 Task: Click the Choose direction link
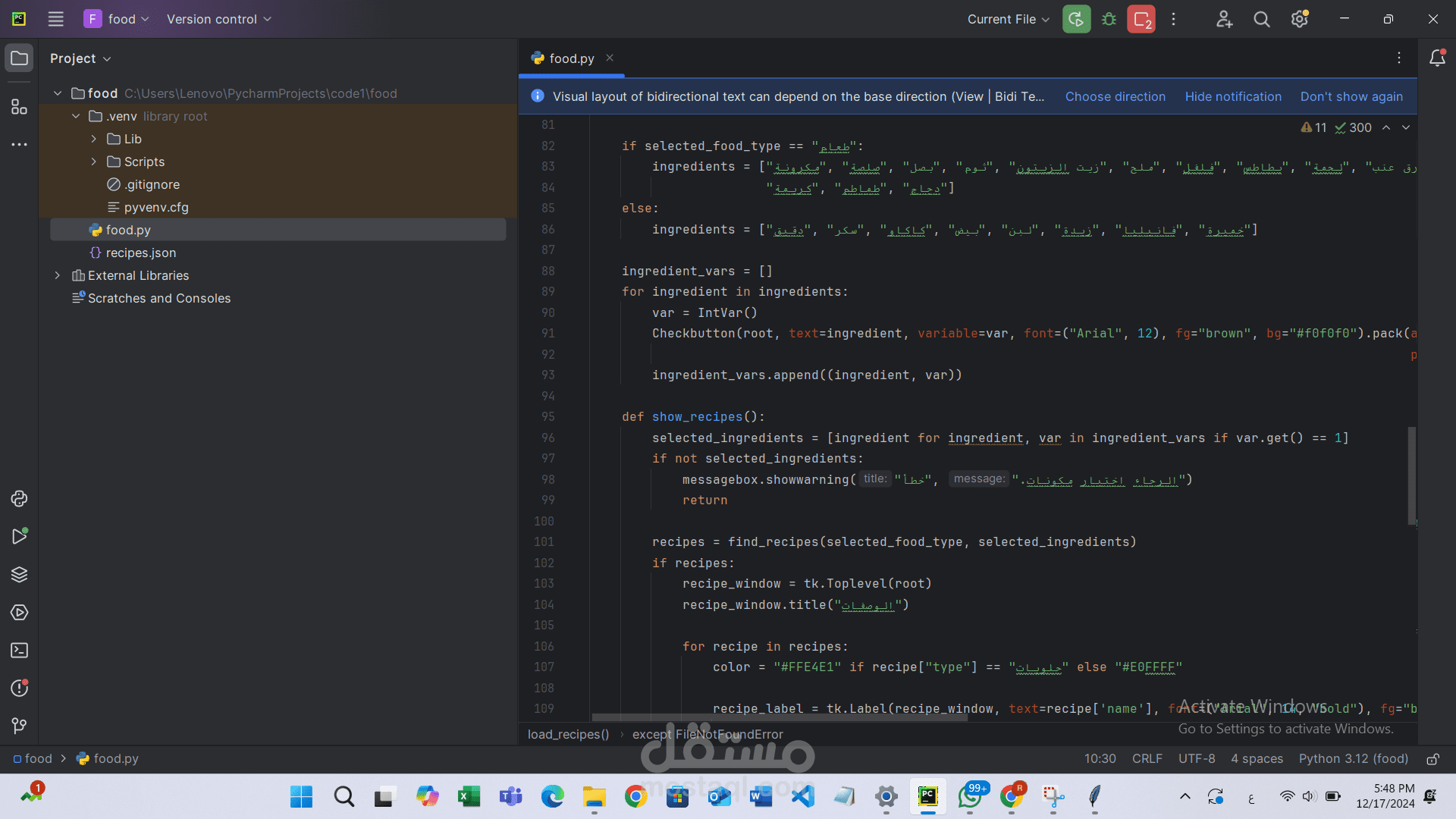coord(1115,96)
